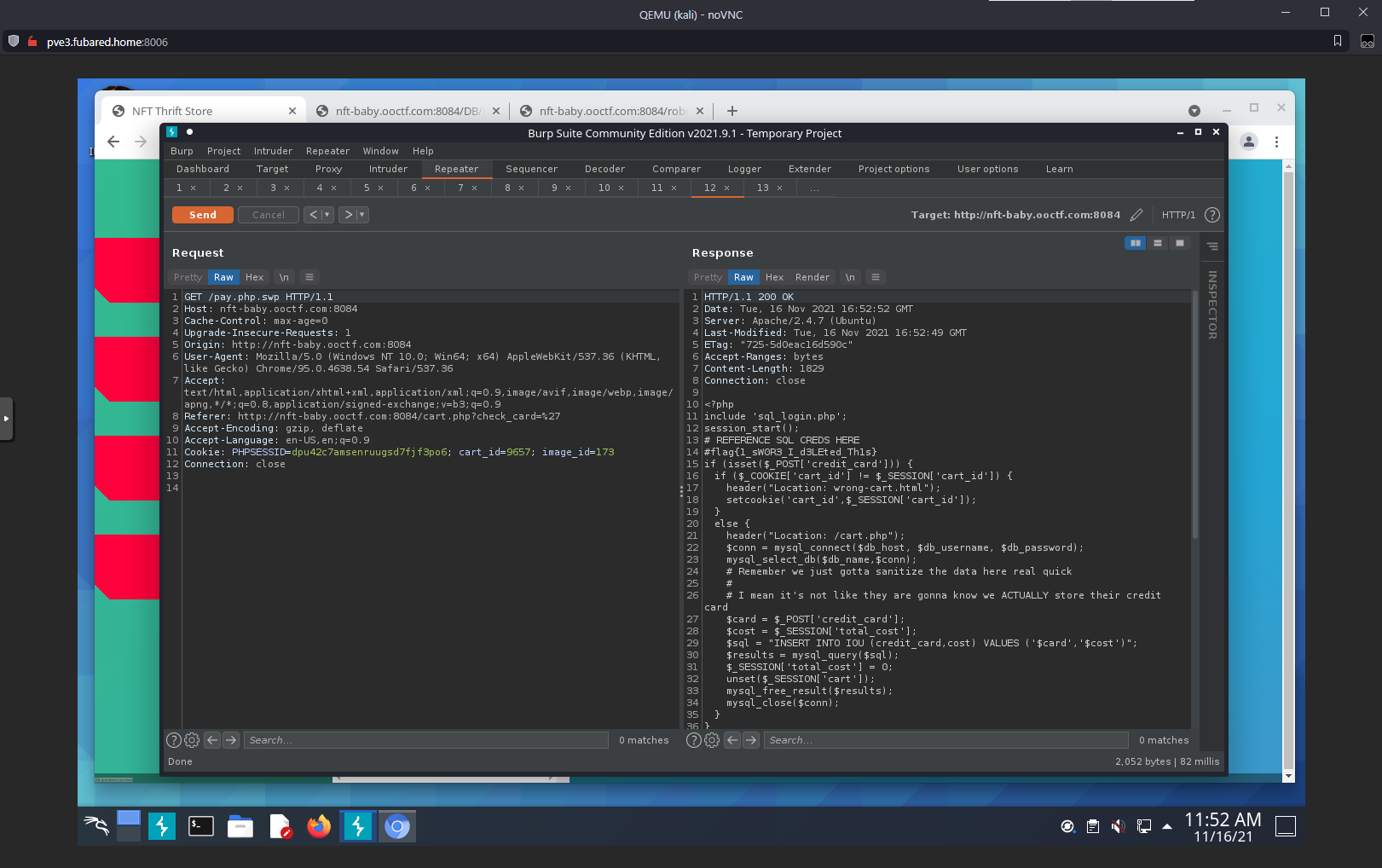Launch Firefox from Kali taskbar

click(x=319, y=826)
